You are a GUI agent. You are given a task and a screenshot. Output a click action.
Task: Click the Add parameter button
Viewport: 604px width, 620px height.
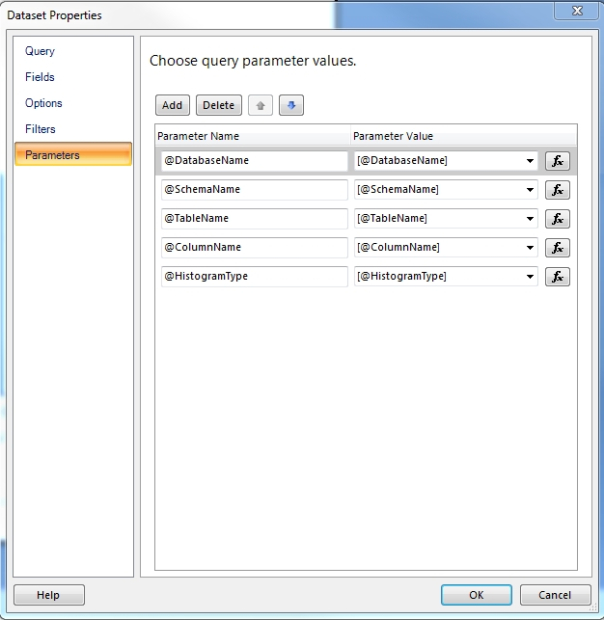[x=172, y=105]
